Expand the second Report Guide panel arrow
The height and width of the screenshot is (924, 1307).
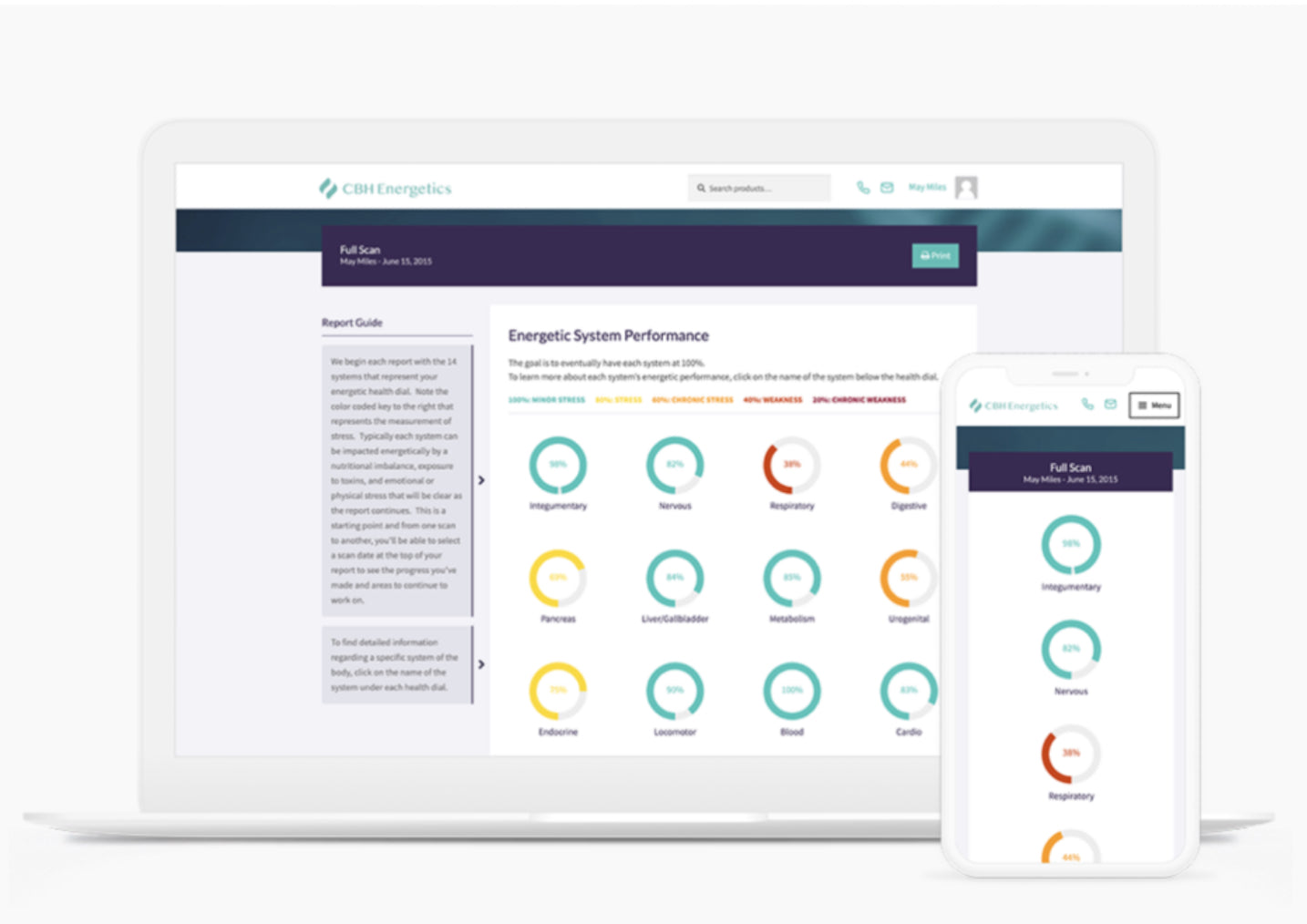point(481,664)
